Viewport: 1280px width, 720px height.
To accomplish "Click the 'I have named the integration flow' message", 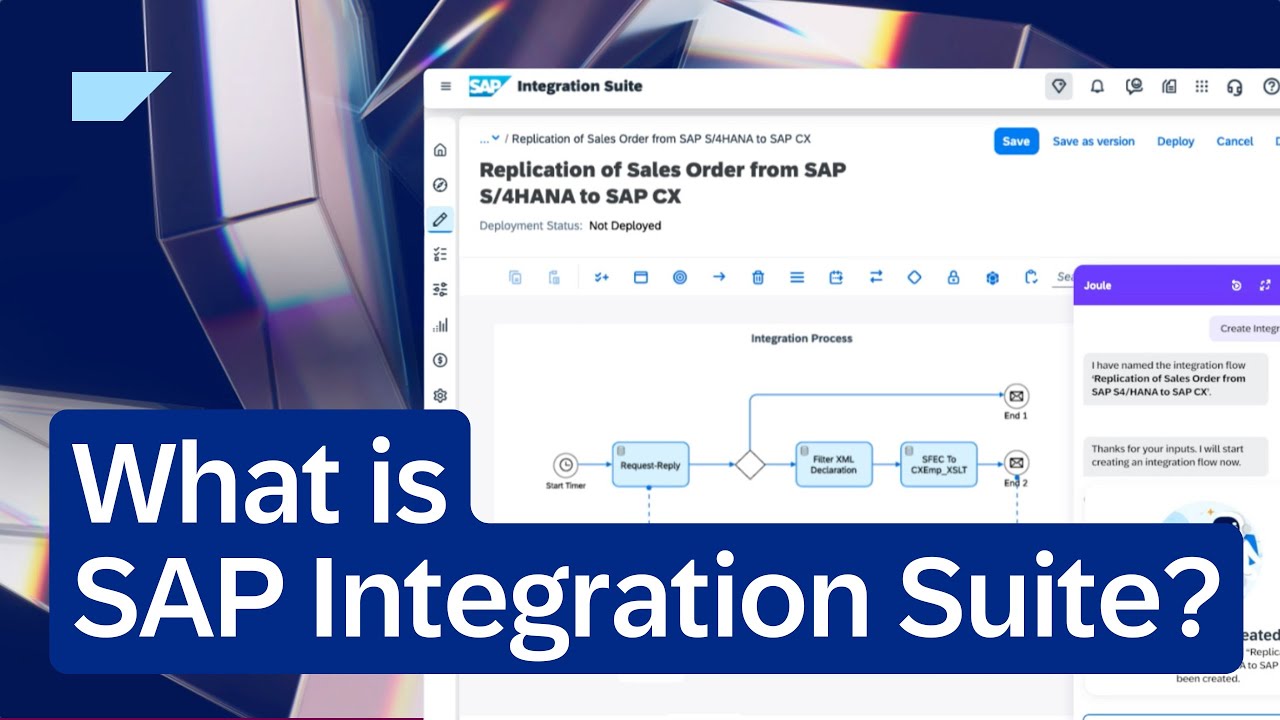I will (x=1176, y=379).
